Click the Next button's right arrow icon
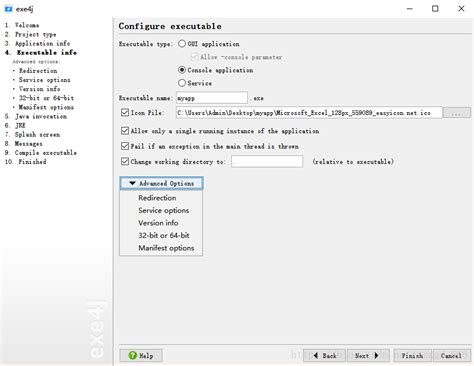 click(376, 355)
